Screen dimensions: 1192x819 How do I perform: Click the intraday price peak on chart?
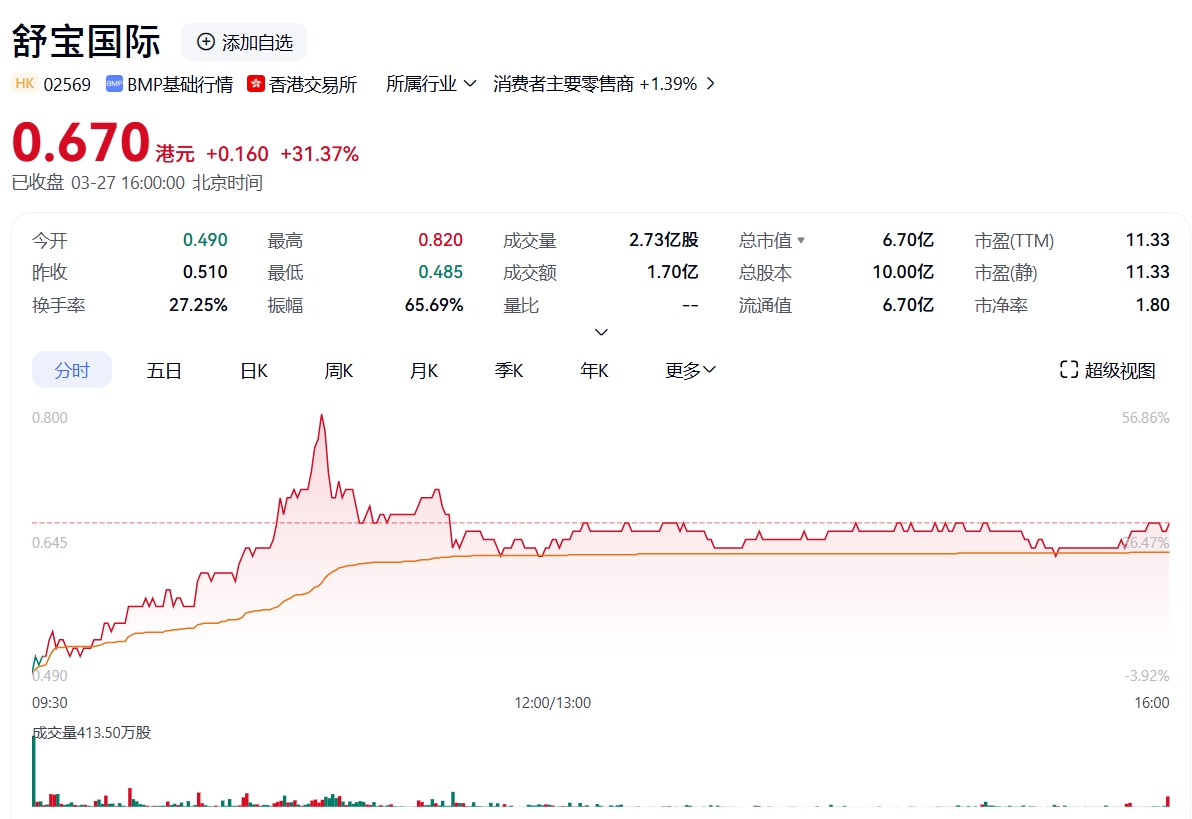click(322, 416)
